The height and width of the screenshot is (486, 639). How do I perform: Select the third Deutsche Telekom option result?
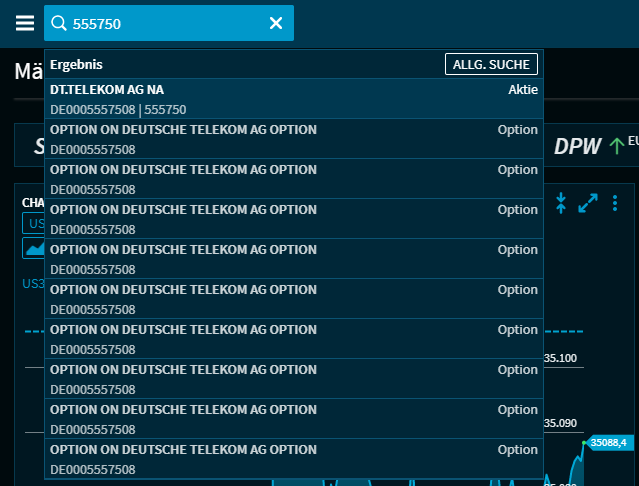pyautogui.click(x=294, y=219)
